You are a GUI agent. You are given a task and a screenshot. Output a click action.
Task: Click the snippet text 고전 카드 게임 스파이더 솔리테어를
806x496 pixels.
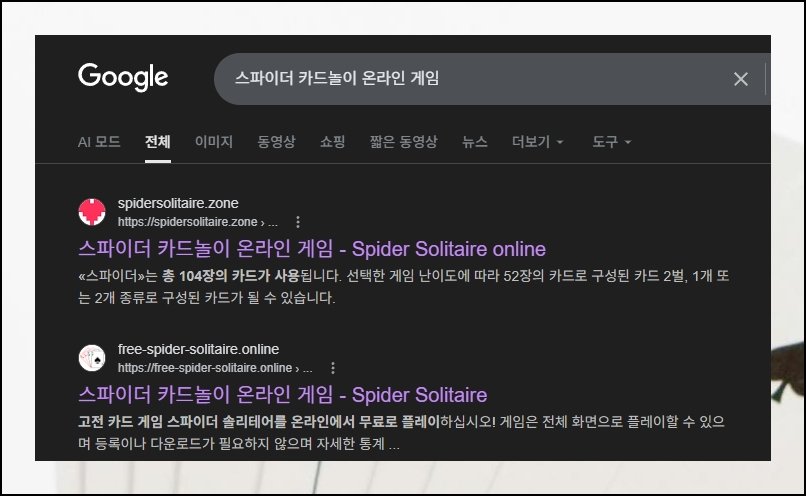pos(182,422)
